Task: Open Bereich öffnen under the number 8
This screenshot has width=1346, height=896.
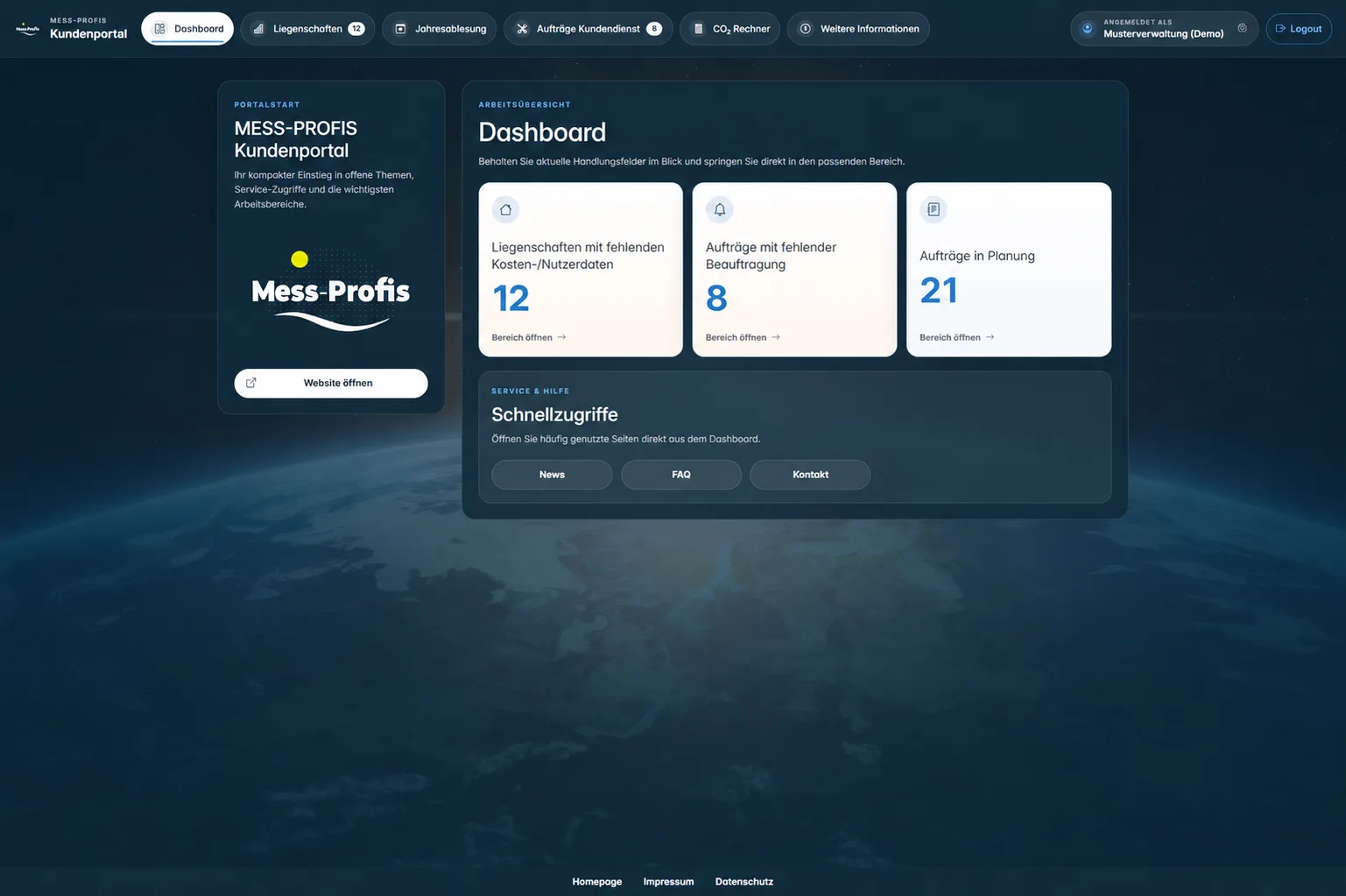Action: 743,337
